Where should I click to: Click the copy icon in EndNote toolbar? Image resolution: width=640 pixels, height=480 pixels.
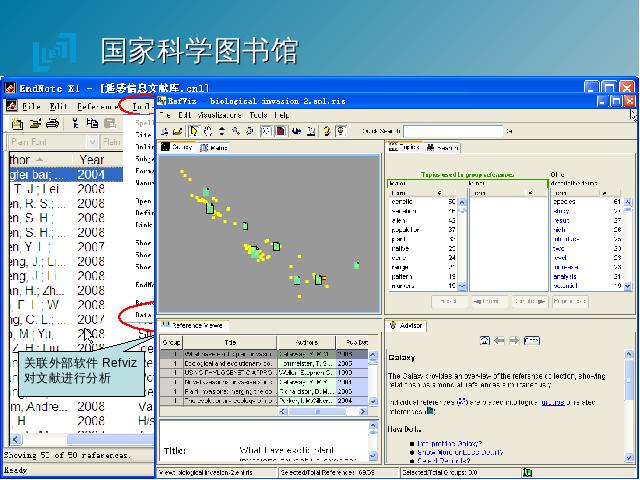tap(92, 123)
